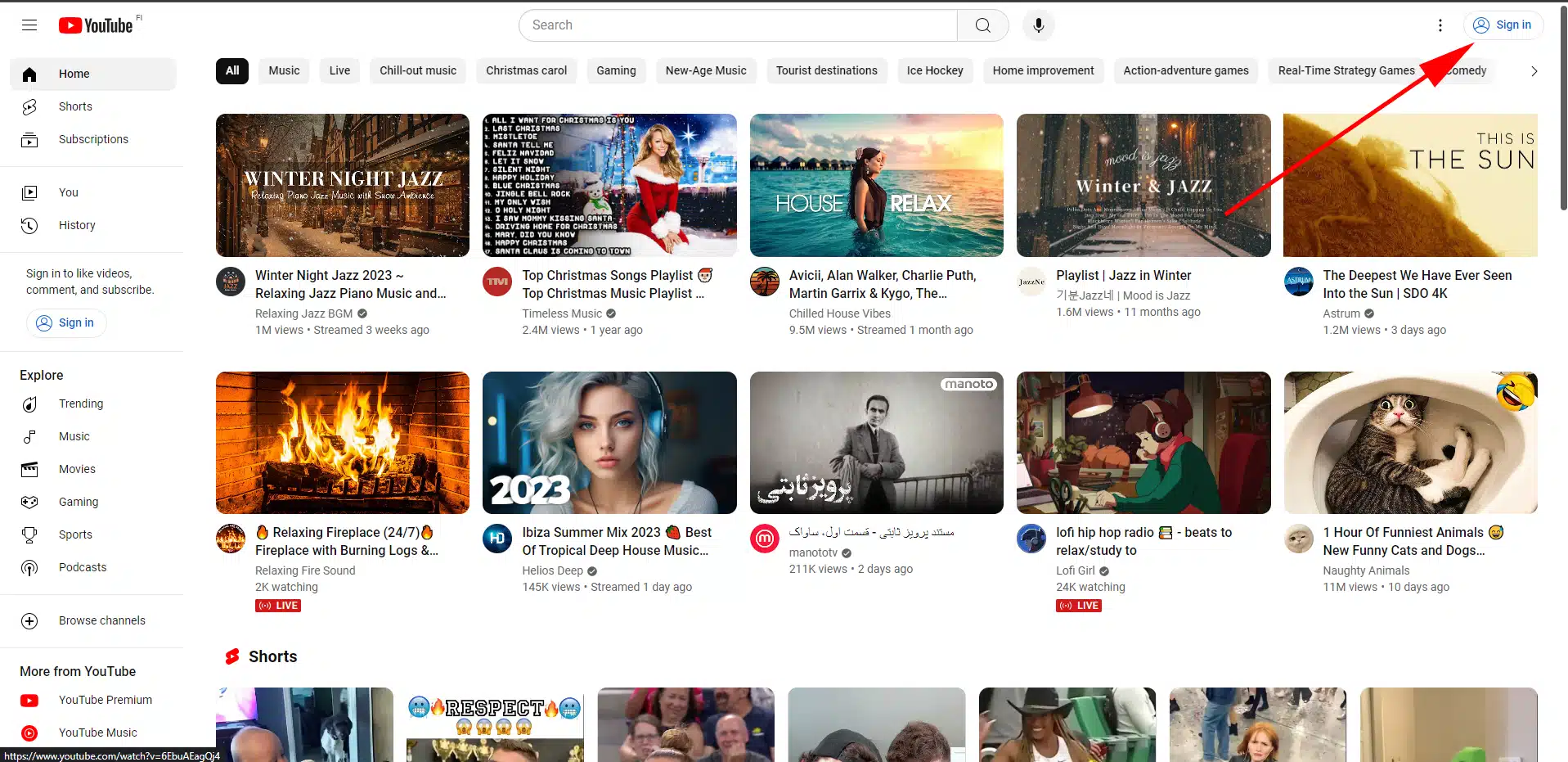
Task: Click into the Search input field
Action: point(736,25)
